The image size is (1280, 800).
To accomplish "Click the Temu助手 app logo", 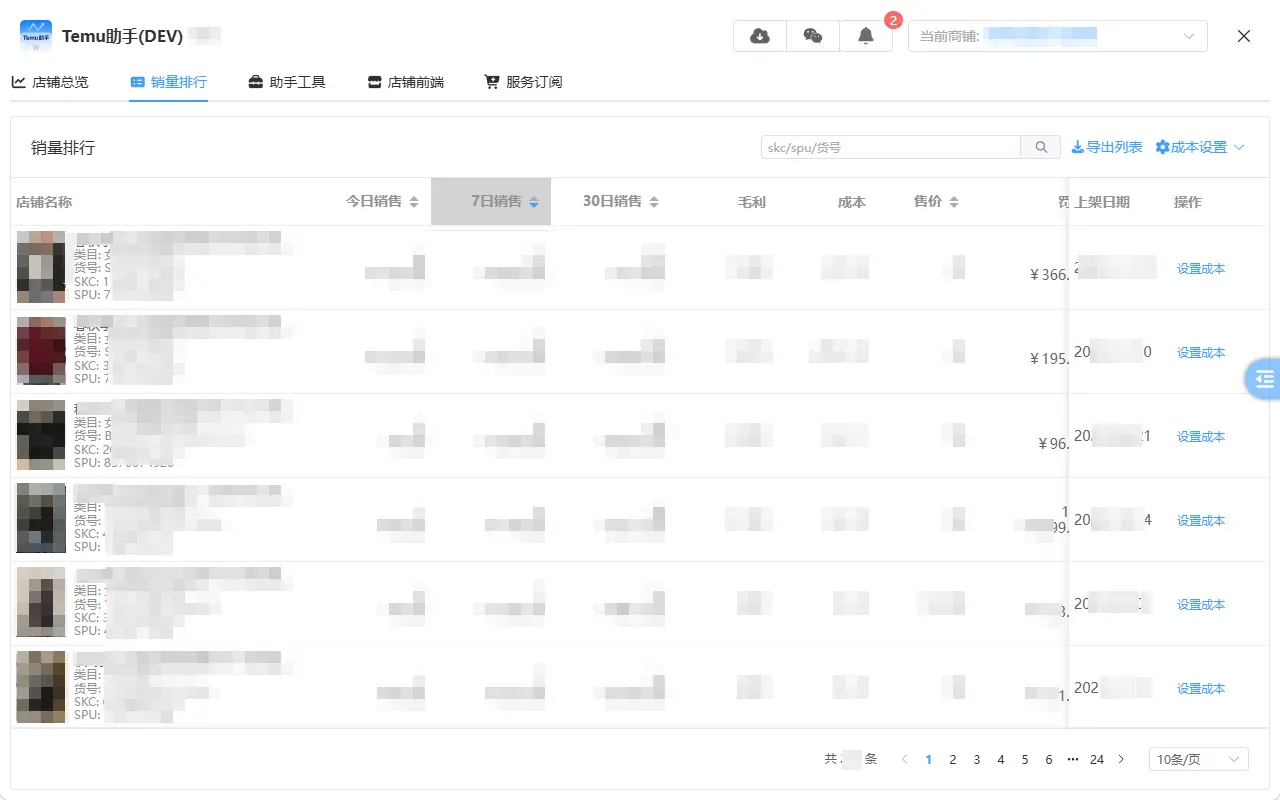I will [x=36, y=36].
